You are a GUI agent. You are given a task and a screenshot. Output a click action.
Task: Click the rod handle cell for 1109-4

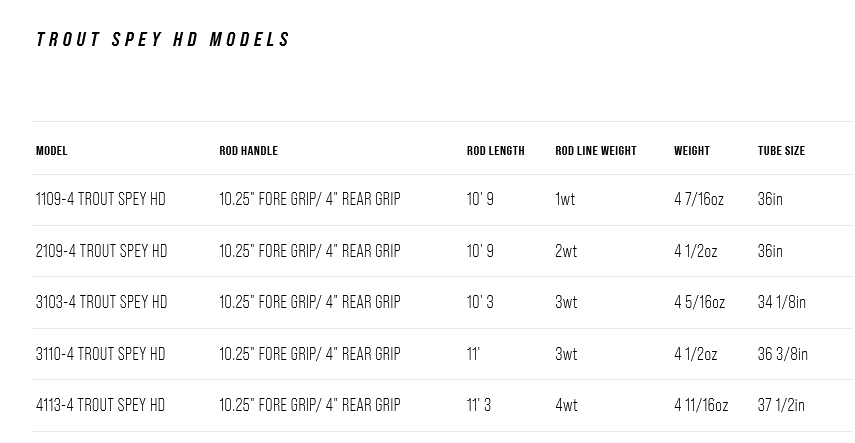point(310,199)
